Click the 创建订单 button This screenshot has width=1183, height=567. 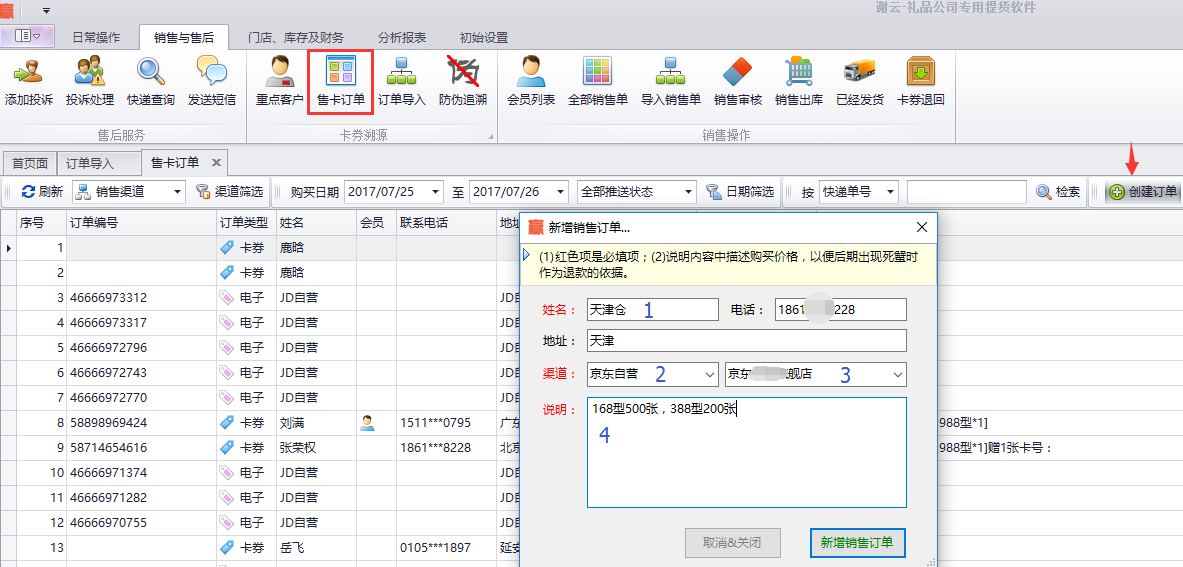[1143, 192]
